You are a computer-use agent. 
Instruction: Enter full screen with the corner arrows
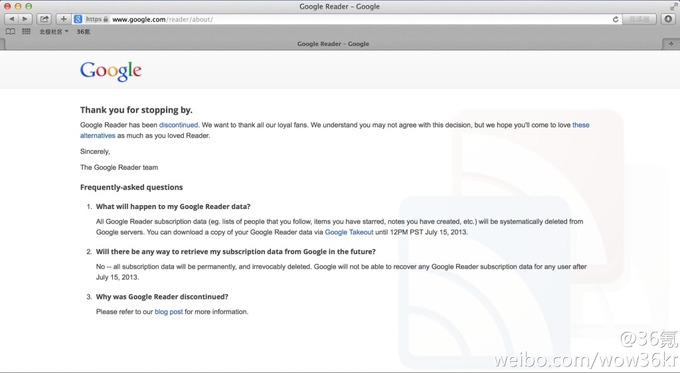pyautogui.click(x=673, y=6)
